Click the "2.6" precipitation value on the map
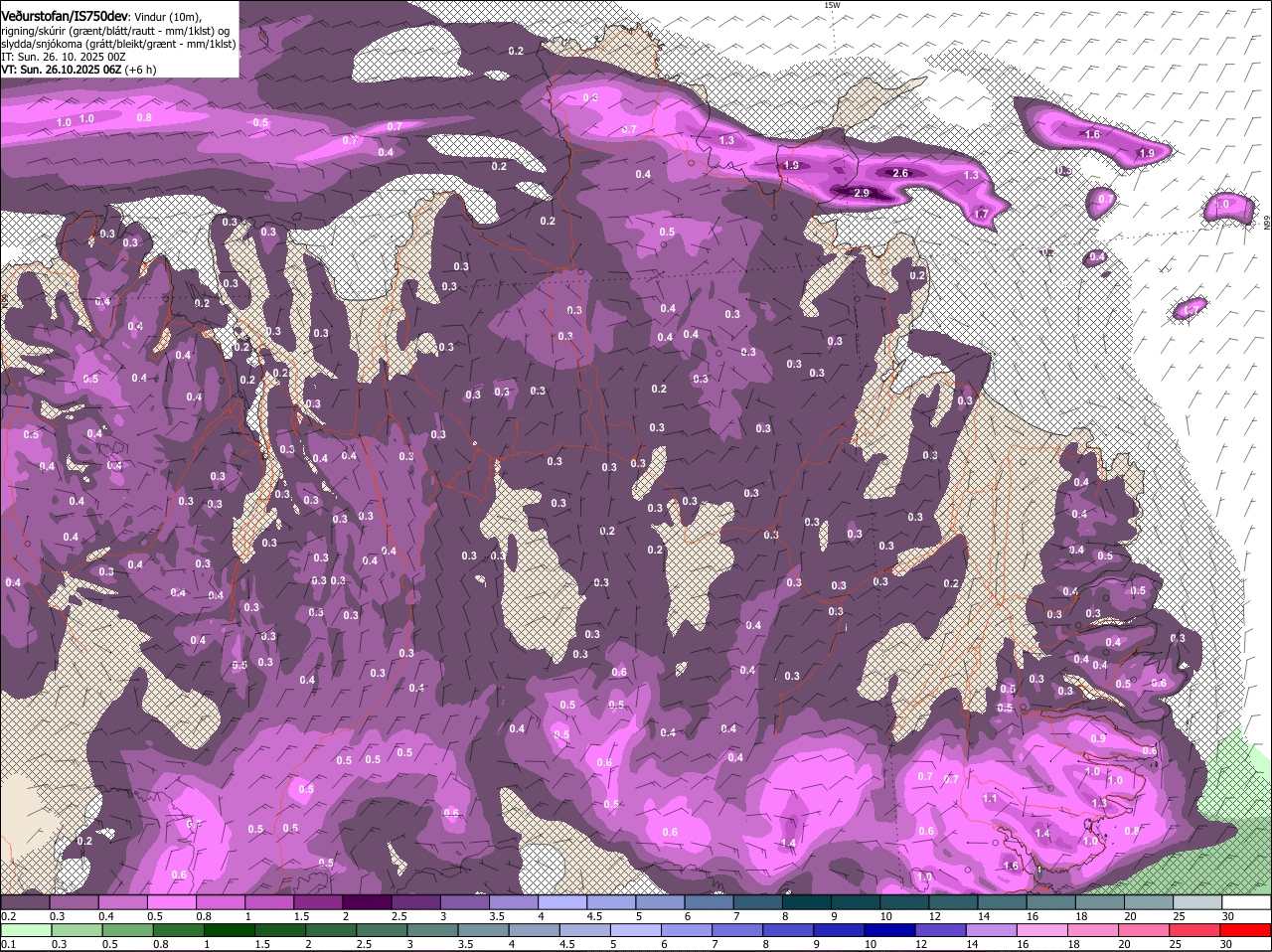Image resolution: width=1272 pixels, height=952 pixels. click(901, 173)
